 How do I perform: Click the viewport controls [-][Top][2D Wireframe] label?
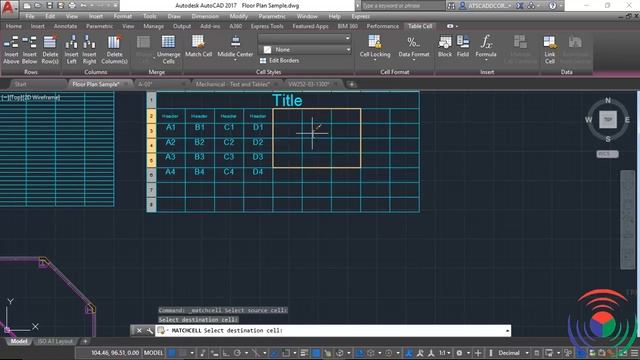[31, 97]
